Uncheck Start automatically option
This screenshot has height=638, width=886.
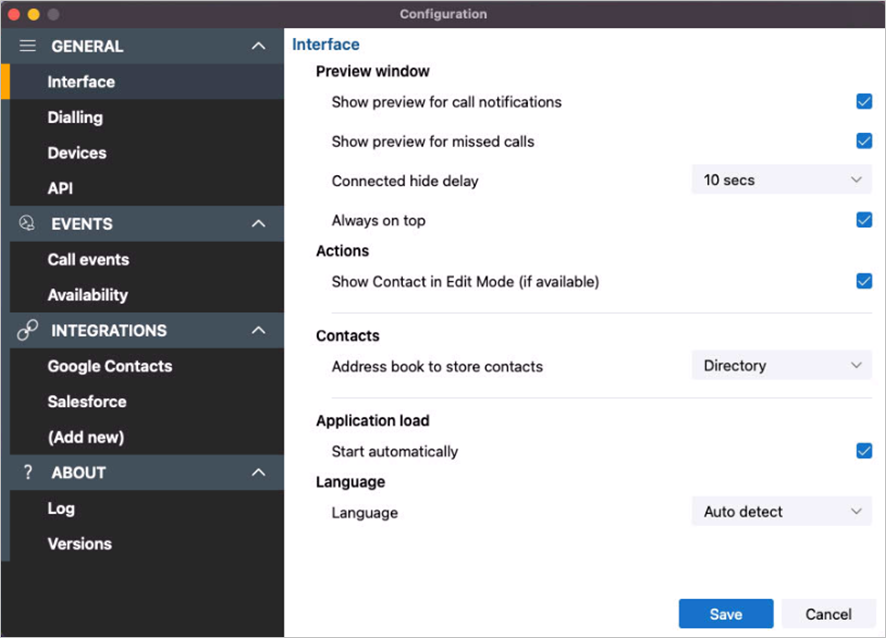[x=864, y=451]
